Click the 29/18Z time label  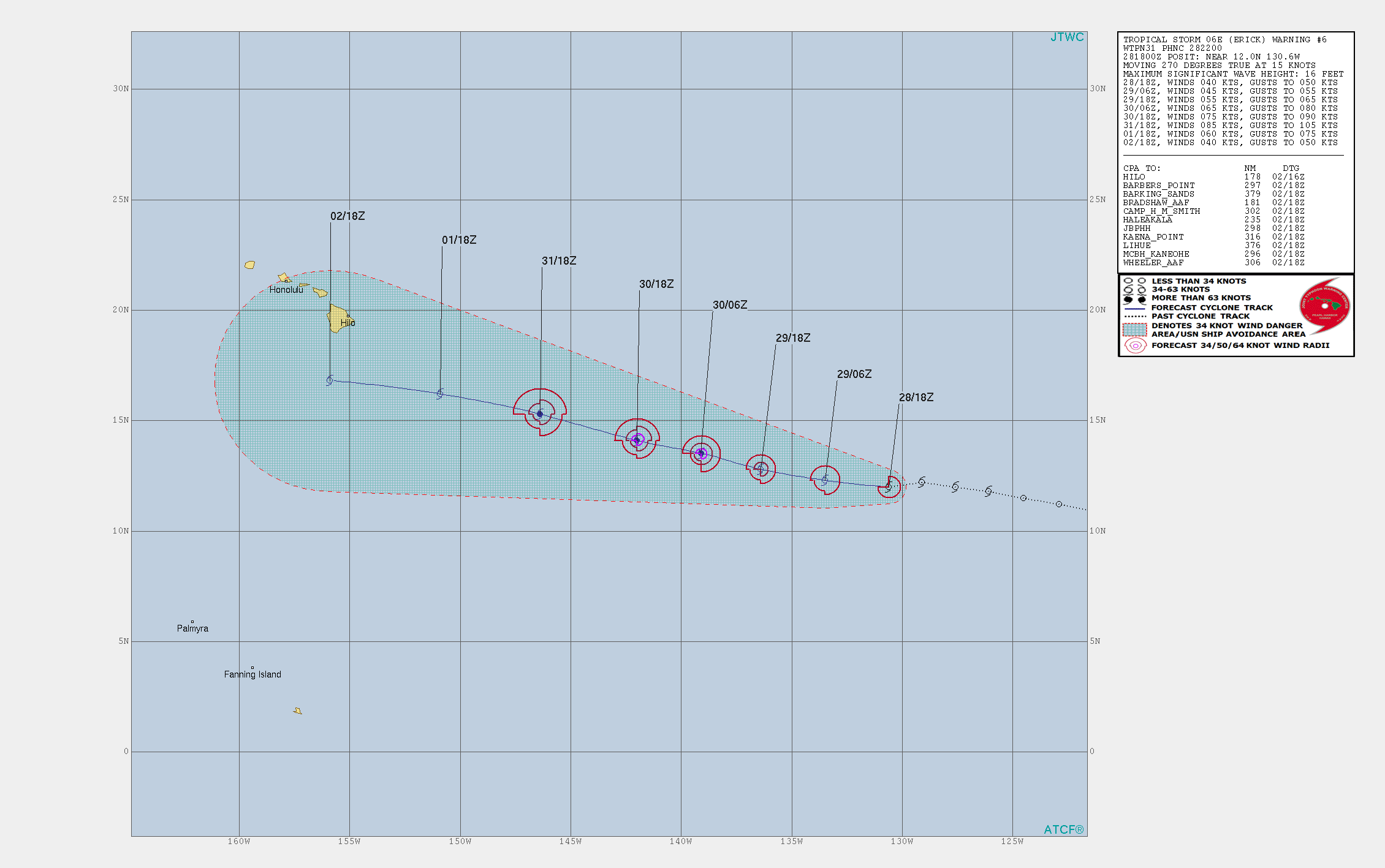[x=793, y=338]
